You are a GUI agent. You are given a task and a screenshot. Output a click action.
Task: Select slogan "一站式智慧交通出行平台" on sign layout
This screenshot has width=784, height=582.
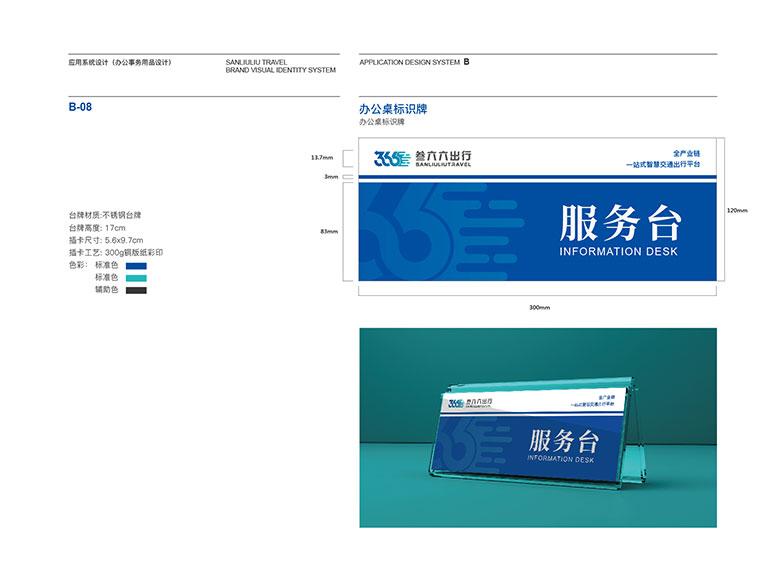(x=663, y=164)
